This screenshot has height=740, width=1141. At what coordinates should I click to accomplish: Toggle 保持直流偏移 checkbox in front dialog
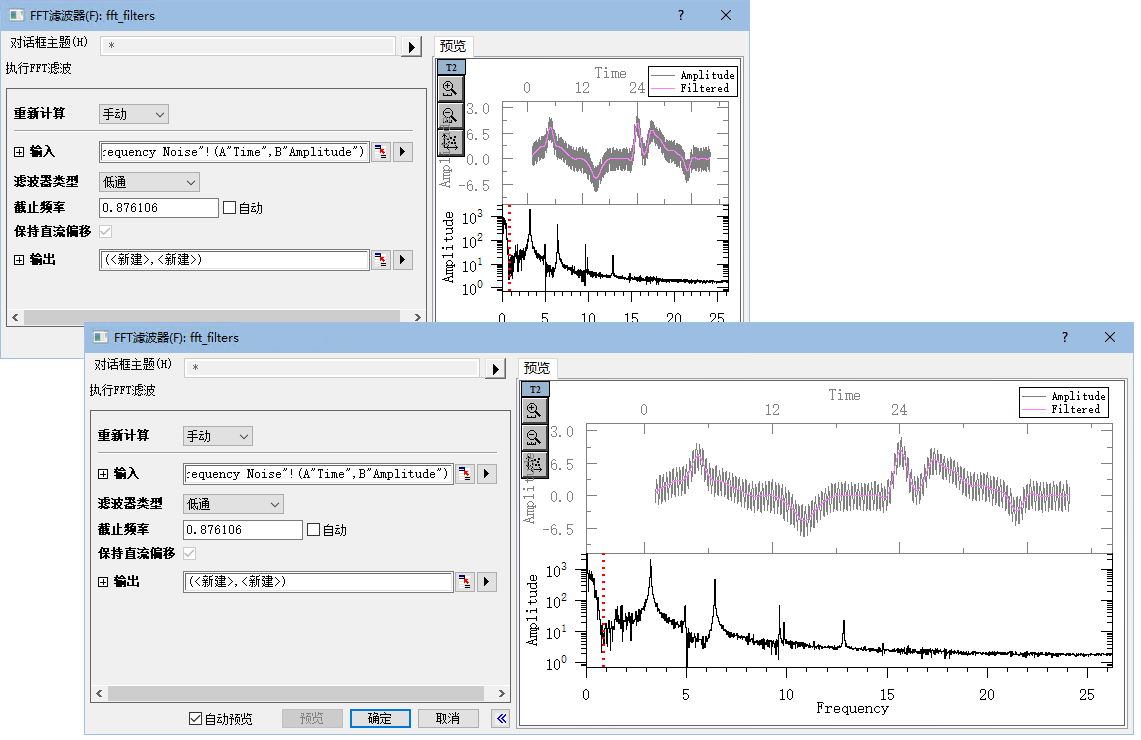click(189, 554)
